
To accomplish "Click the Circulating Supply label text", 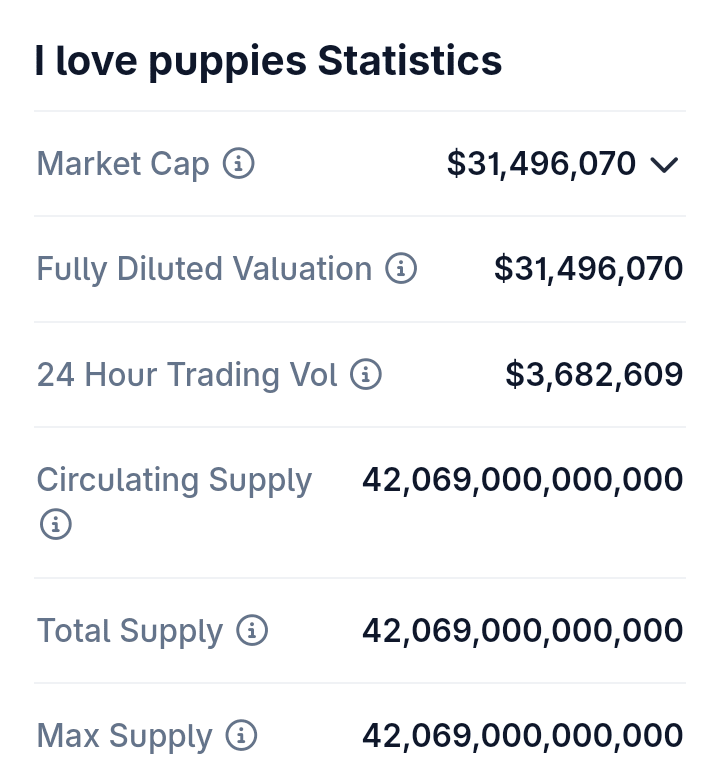I will point(174,480).
